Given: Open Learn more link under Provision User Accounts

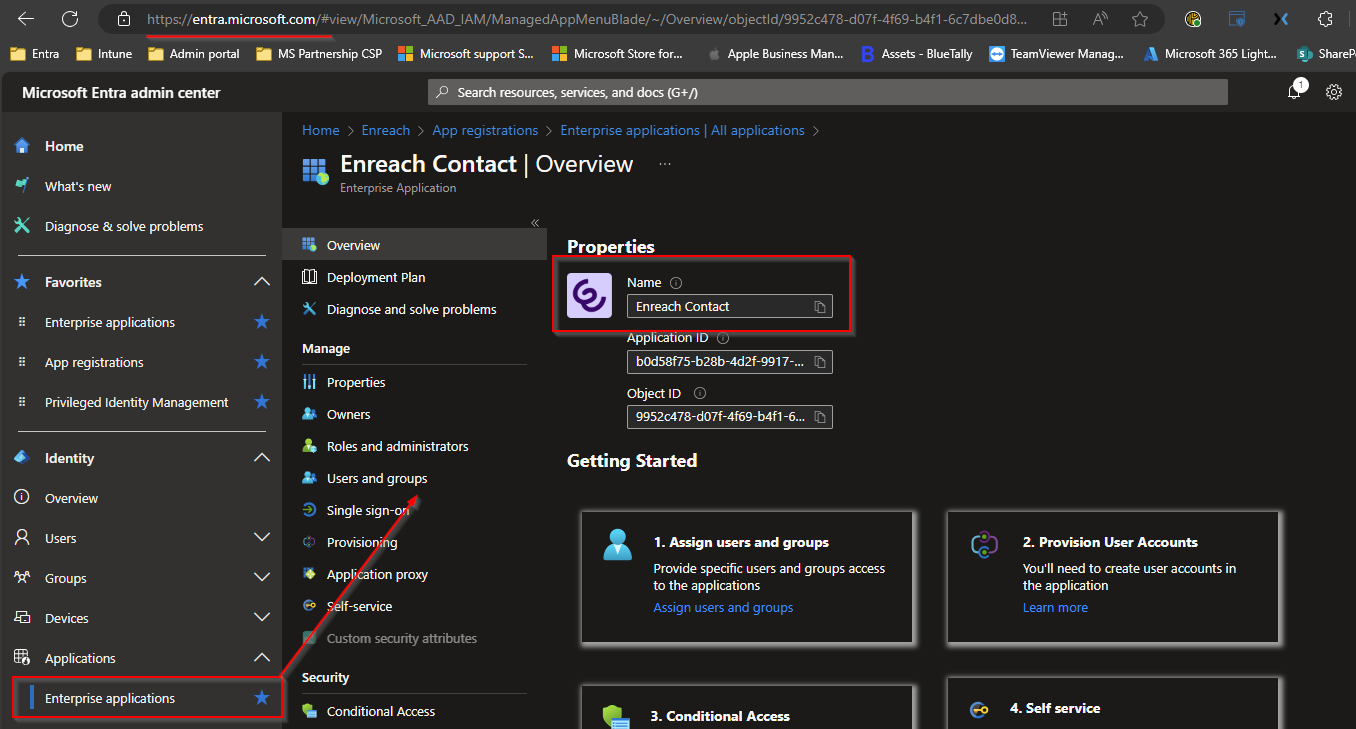Looking at the screenshot, I should (x=1054, y=607).
